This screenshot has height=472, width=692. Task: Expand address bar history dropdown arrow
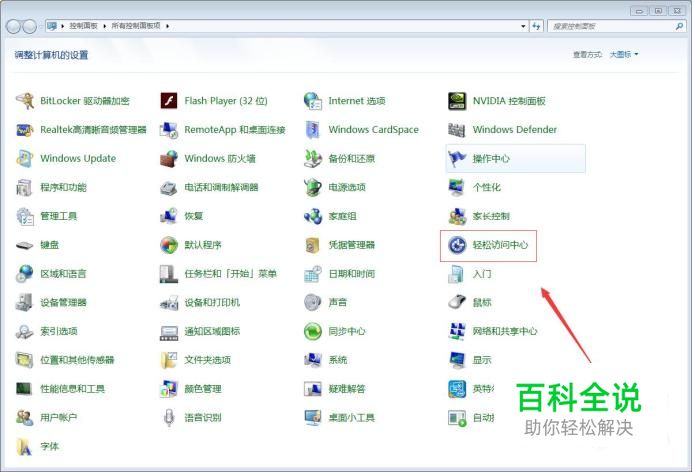(x=523, y=26)
